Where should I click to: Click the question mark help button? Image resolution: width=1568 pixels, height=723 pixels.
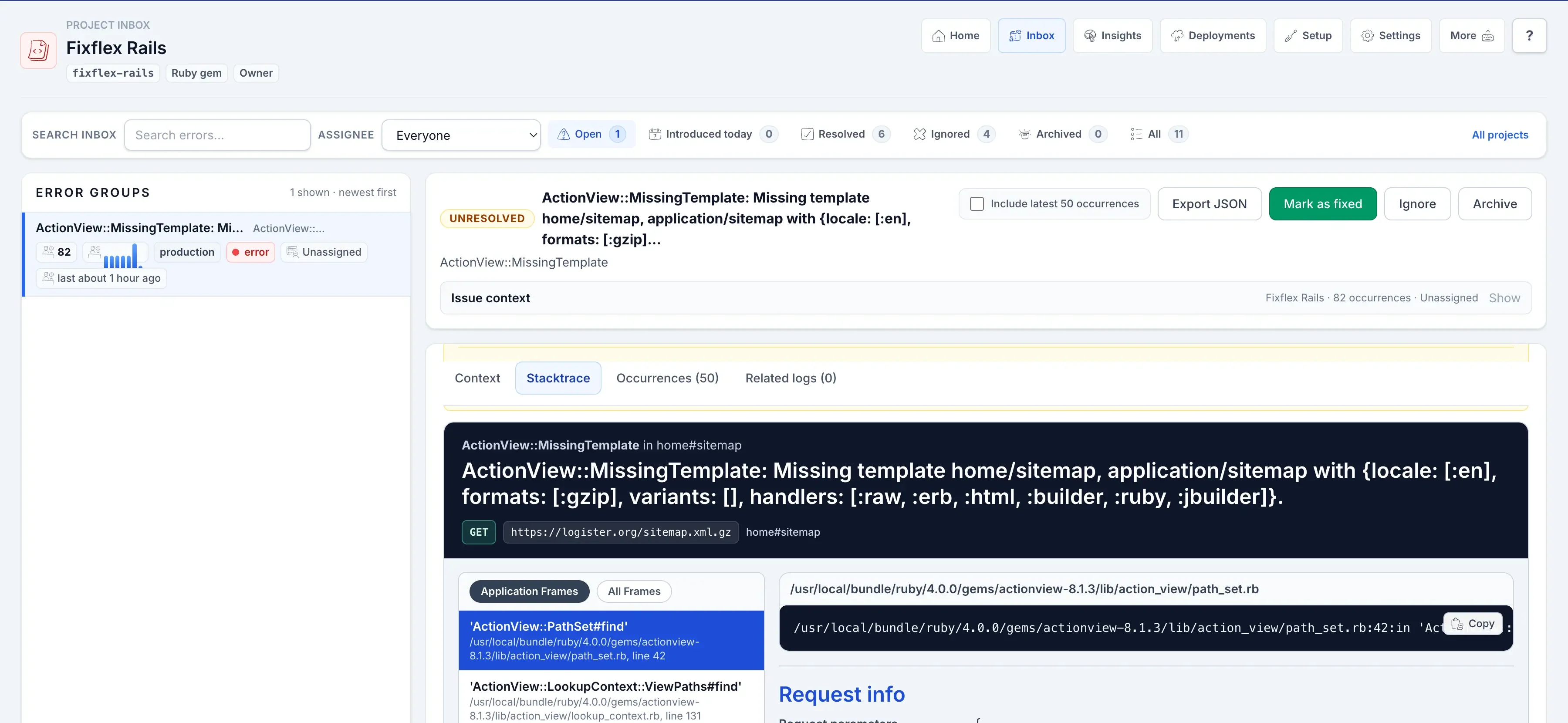coord(1529,35)
